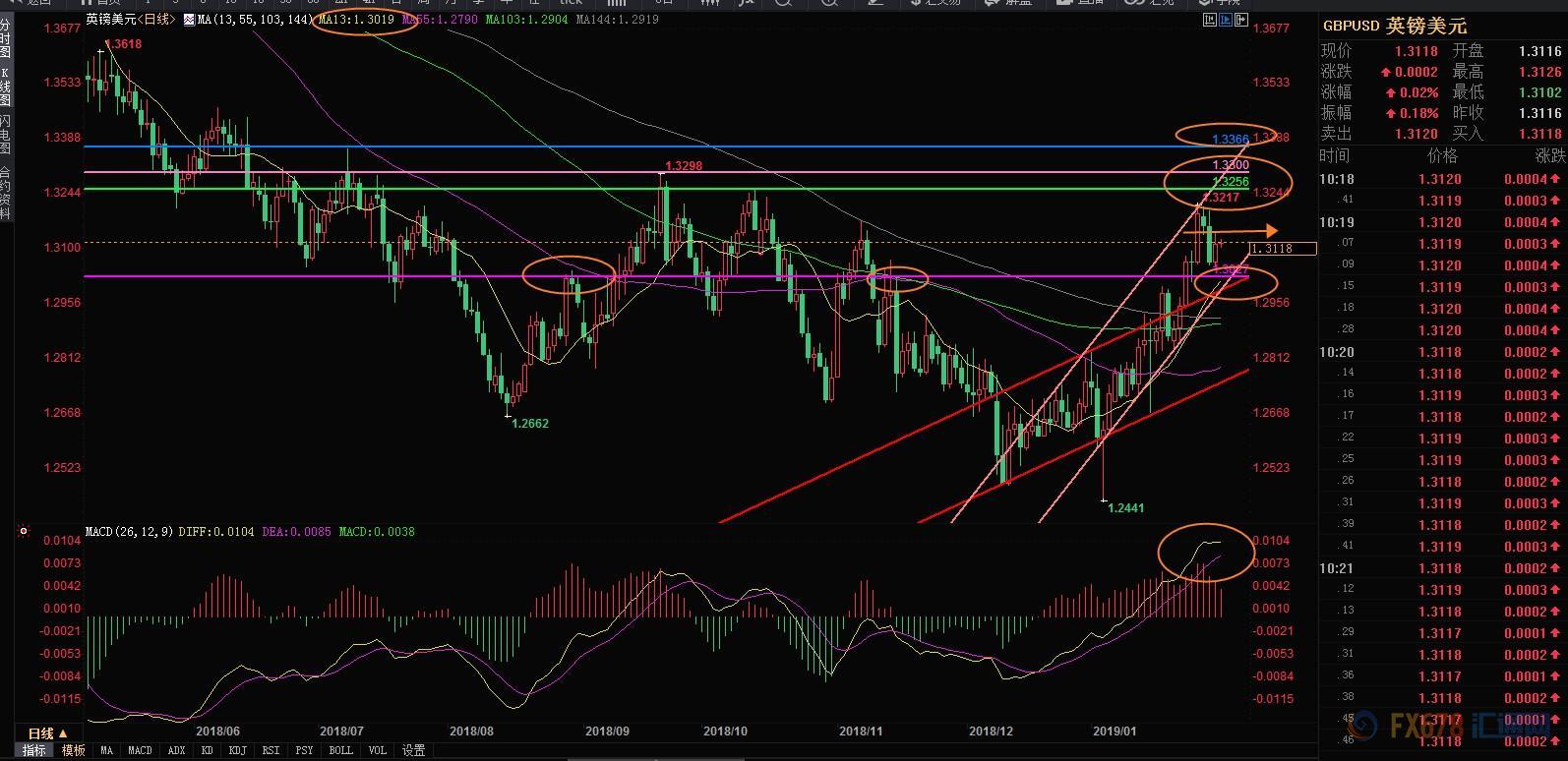The width and height of the screenshot is (1568, 761).
Task: Switch to K线图 sidebar tab
Action: [x=5, y=87]
